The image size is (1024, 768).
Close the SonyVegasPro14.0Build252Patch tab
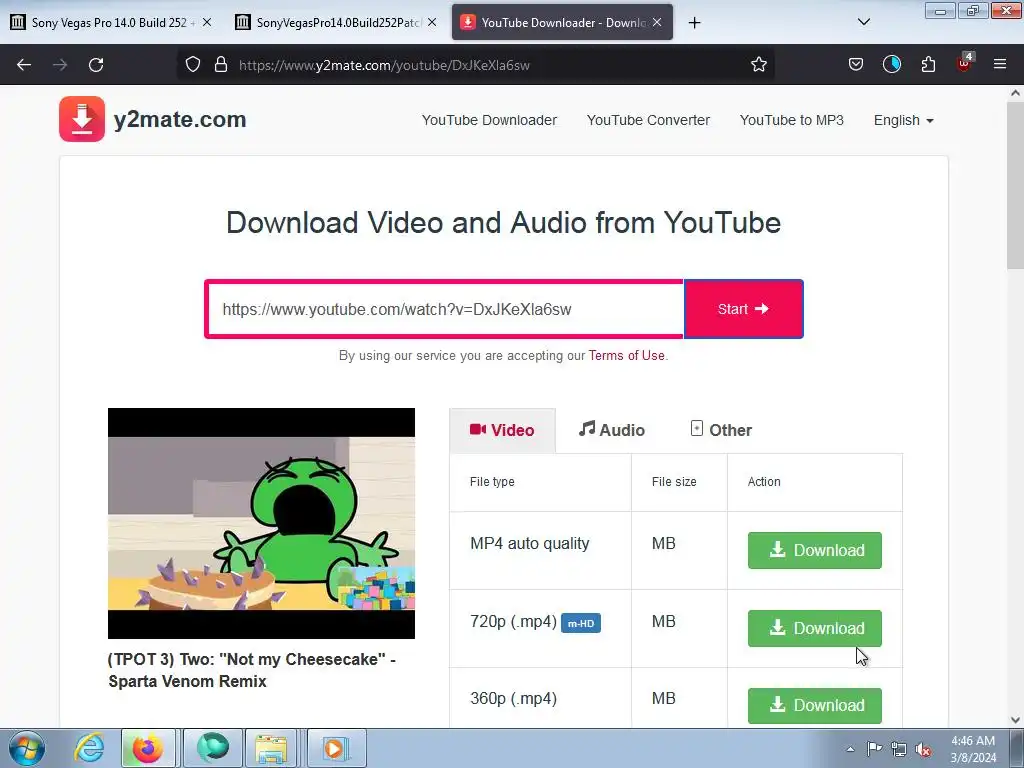(432, 22)
